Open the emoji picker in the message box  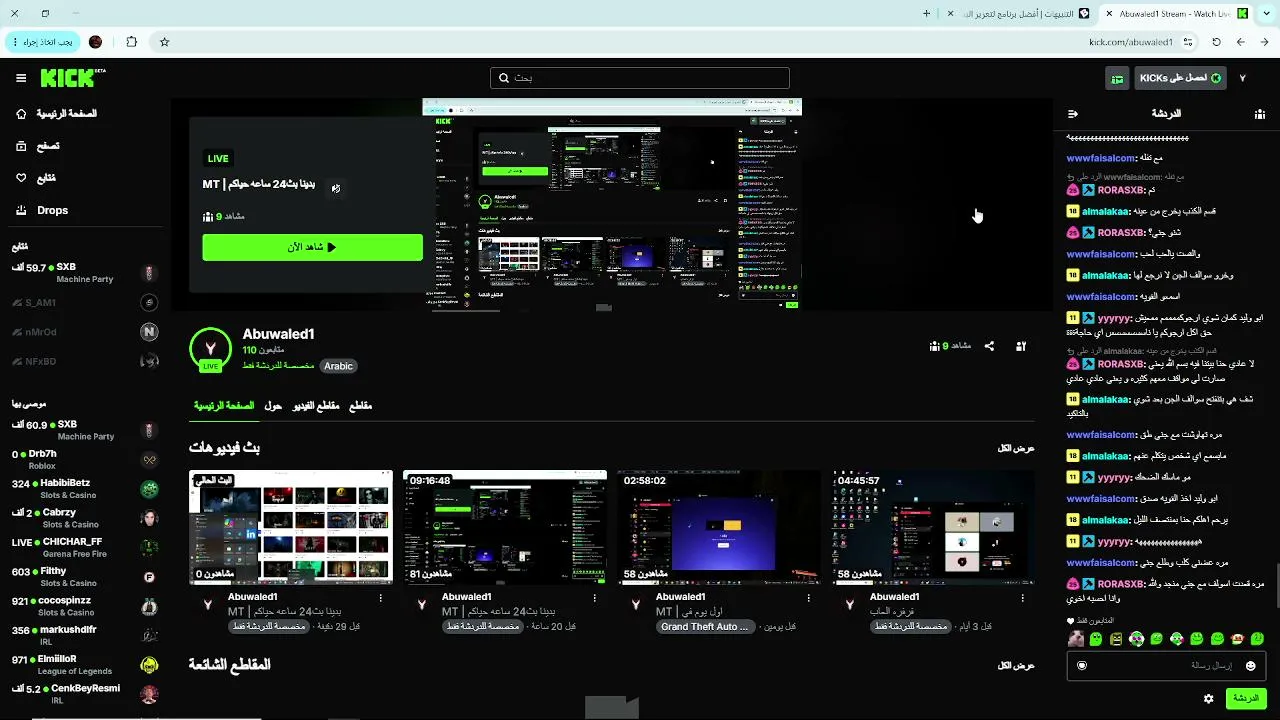(1250, 666)
